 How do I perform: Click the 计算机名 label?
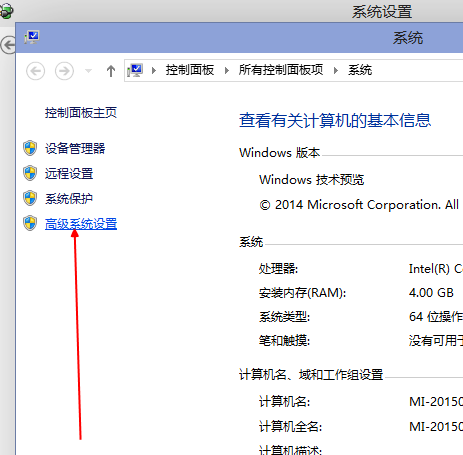point(284,402)
